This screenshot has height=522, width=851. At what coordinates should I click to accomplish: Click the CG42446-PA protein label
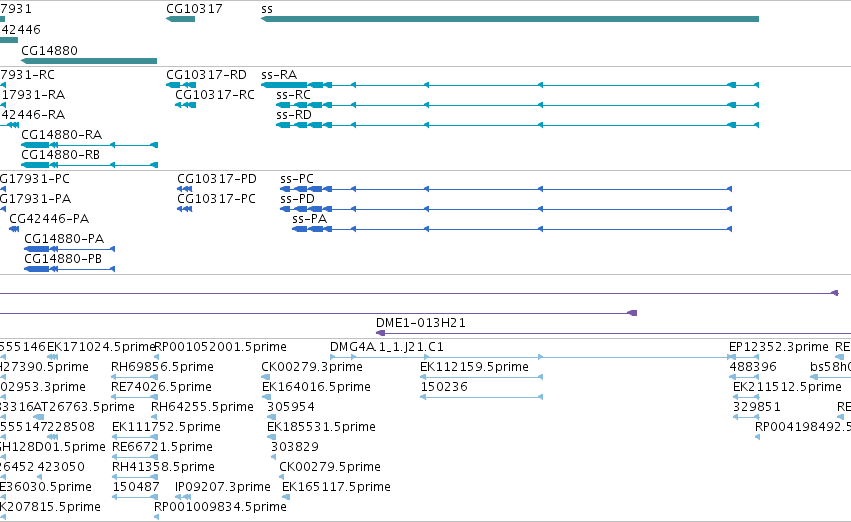[x=49, y=219]
